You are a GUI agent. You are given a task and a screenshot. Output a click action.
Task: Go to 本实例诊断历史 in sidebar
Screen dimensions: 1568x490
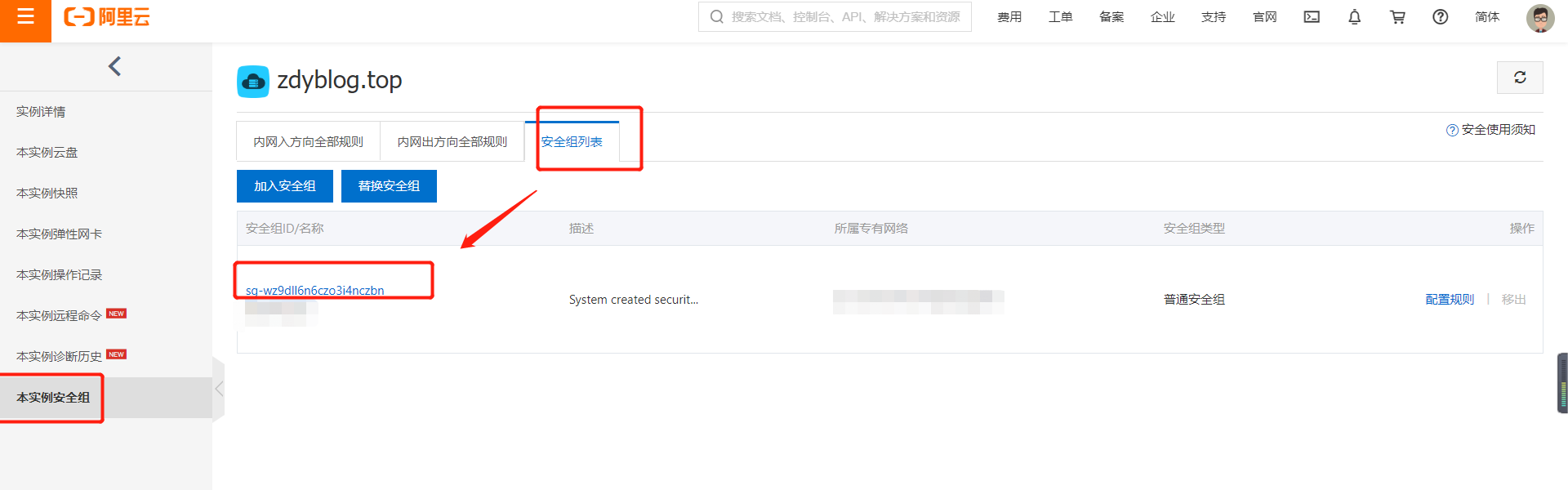point(60,357)
